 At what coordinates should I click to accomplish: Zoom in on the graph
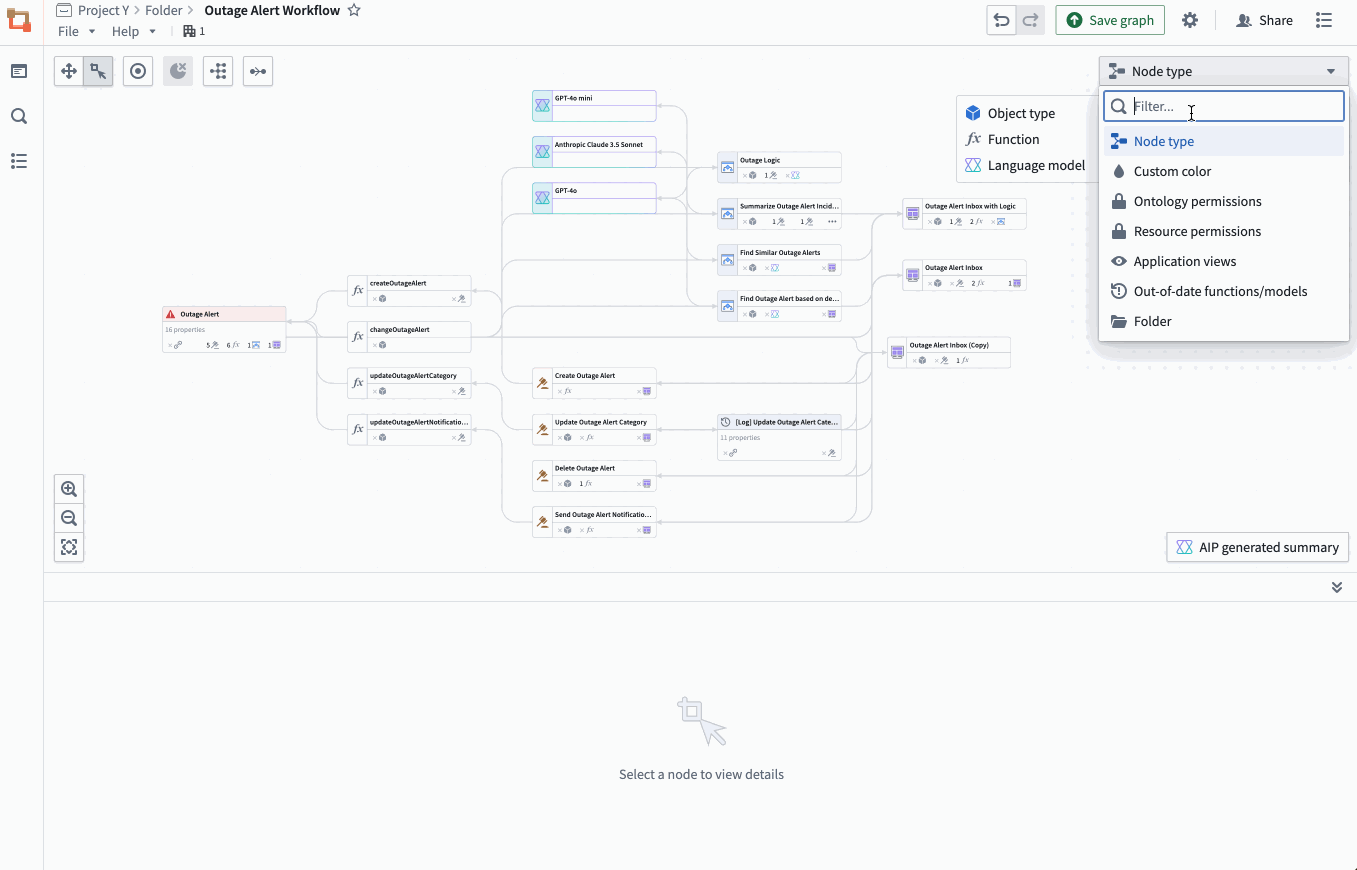(x=69, y=489)
